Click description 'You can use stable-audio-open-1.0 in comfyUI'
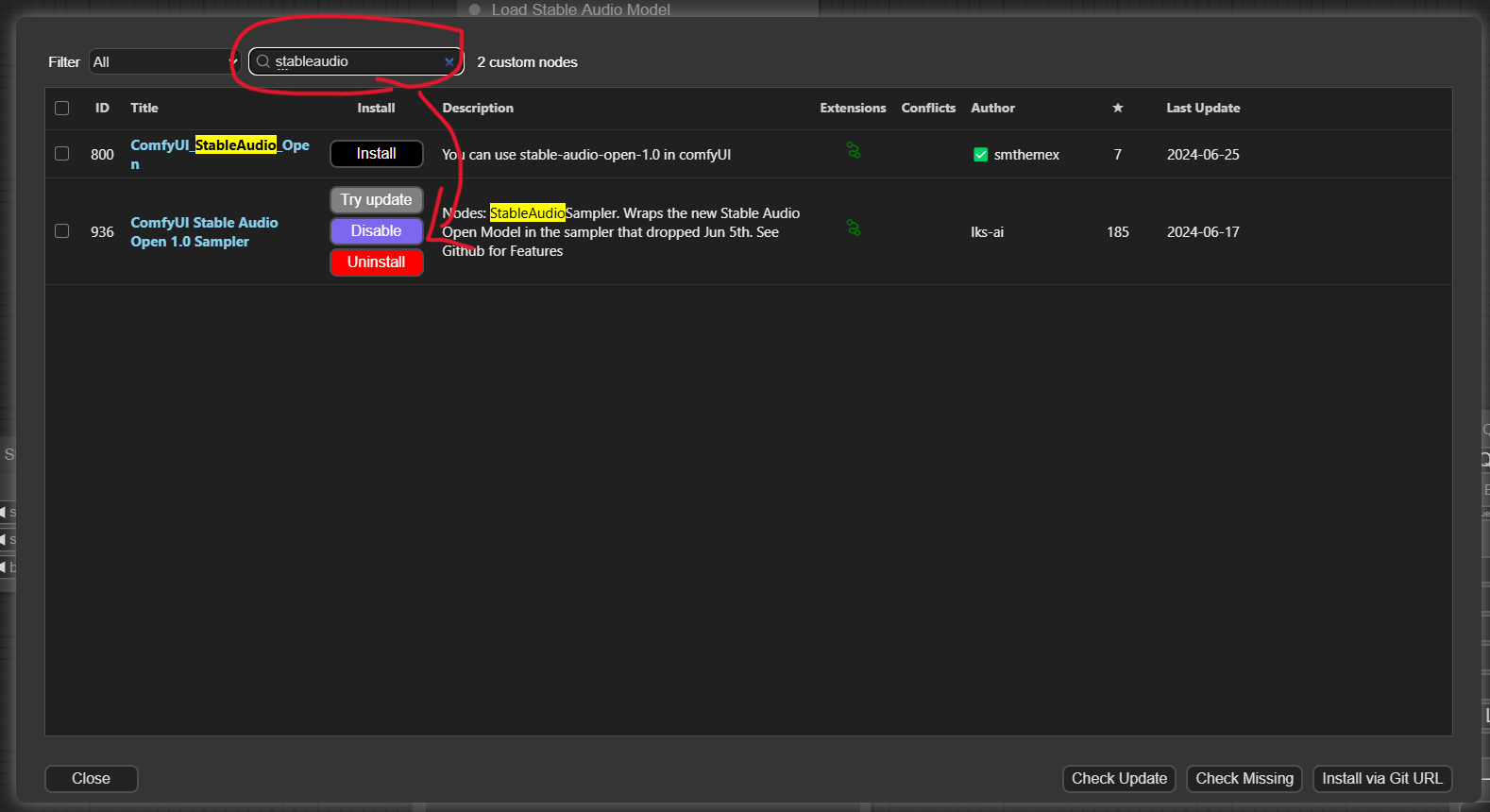 pos(586,155)
